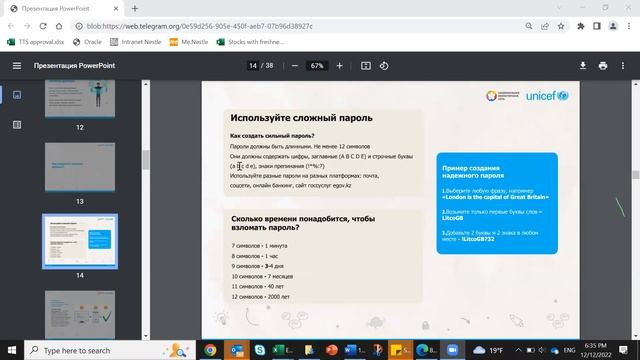Click thumbnail panel scroll up arrow
This screenshot has width=640, height=360.
pos(146,84)
